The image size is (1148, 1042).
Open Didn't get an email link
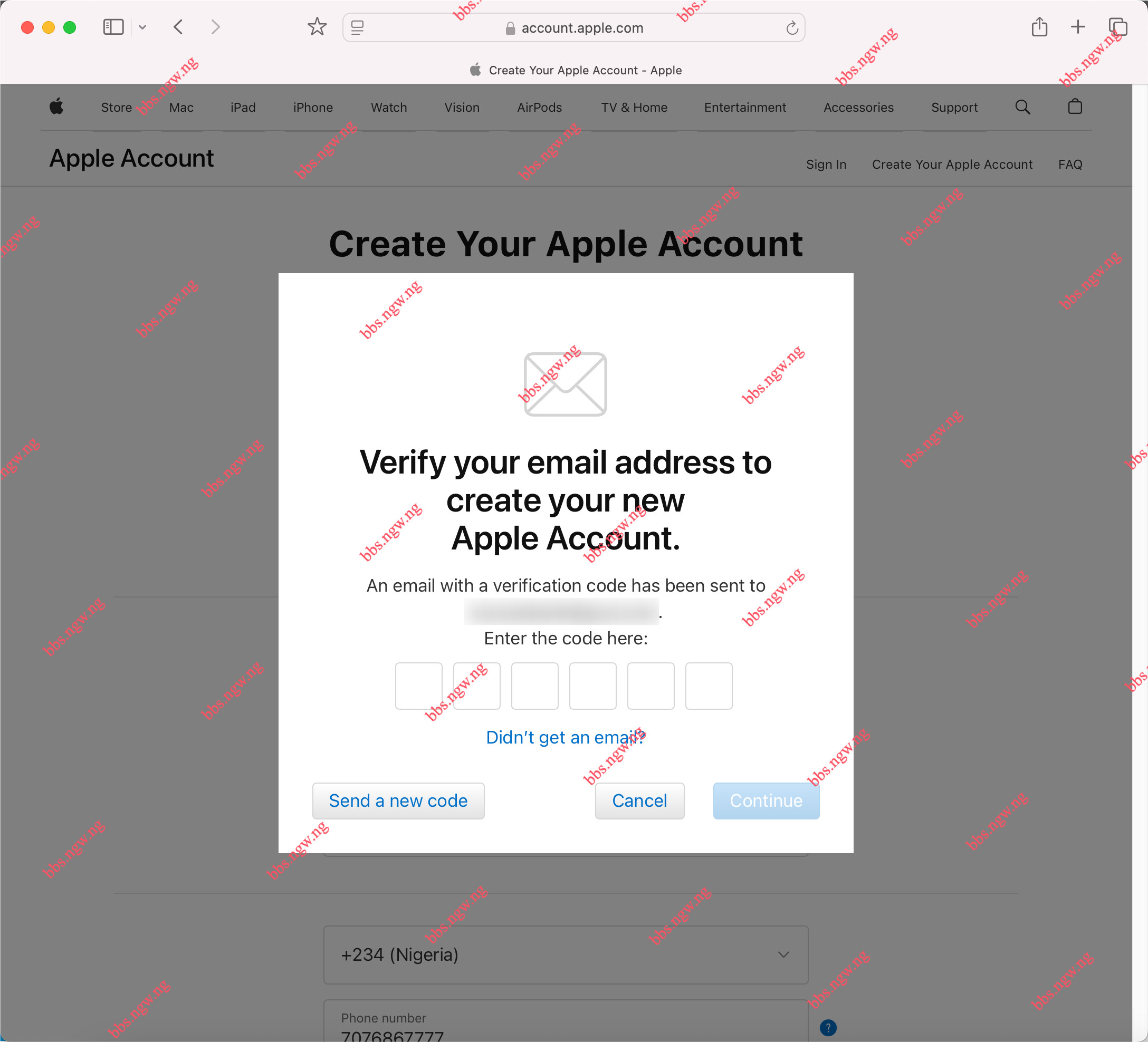(566, 737)
